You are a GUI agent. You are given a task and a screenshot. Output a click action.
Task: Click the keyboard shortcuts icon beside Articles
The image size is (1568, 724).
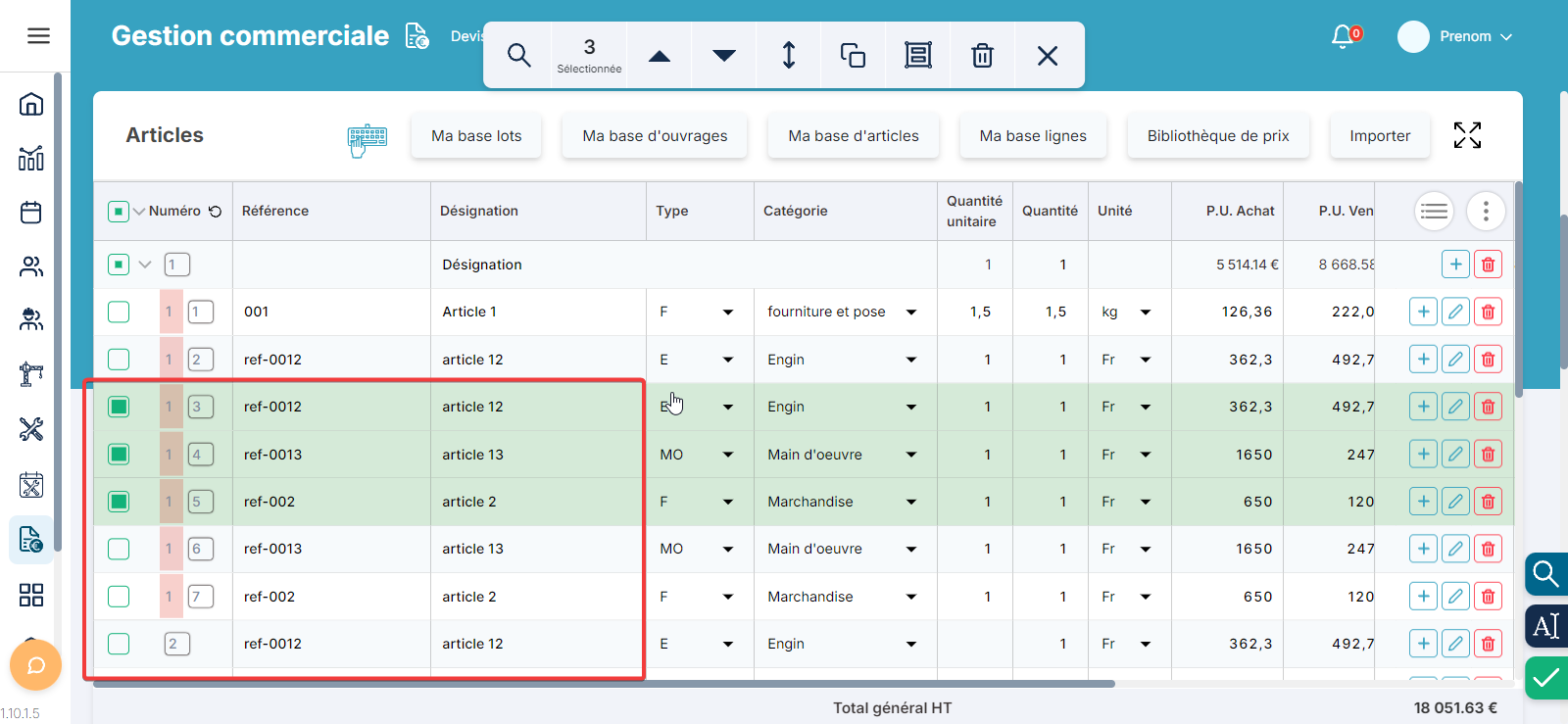[x=367, y=139]
